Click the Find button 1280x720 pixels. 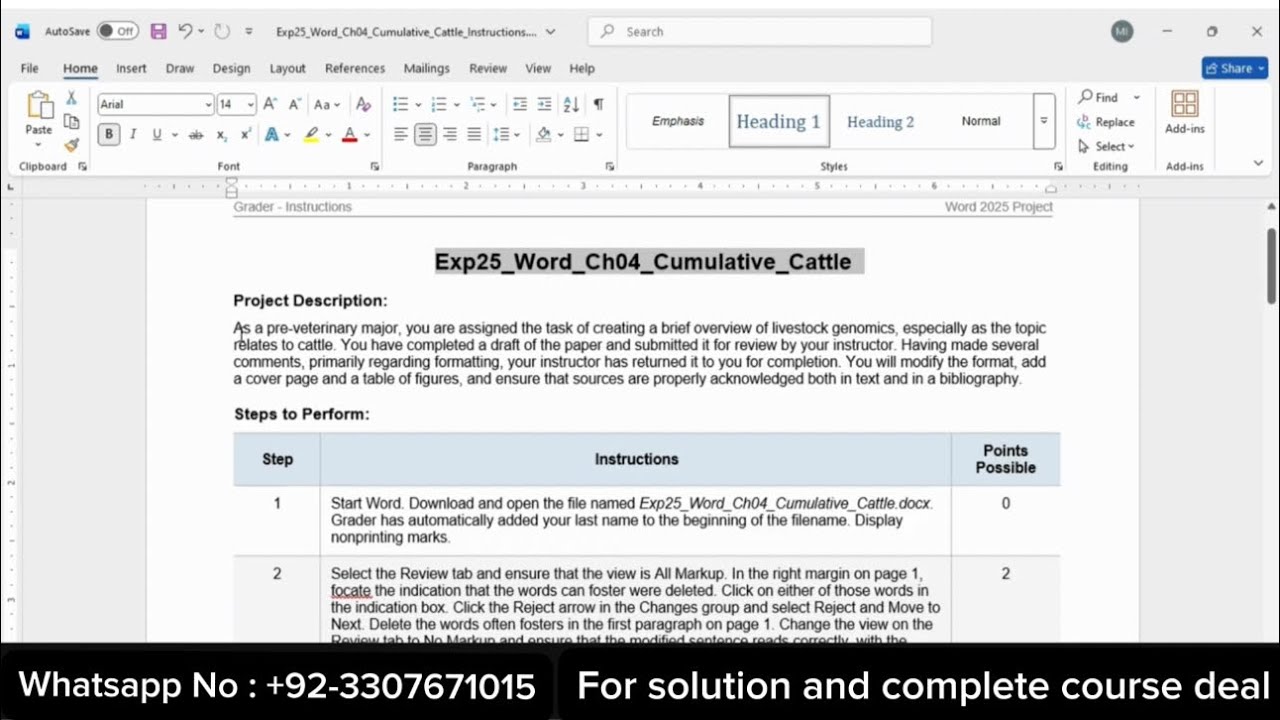point(1098,97)
